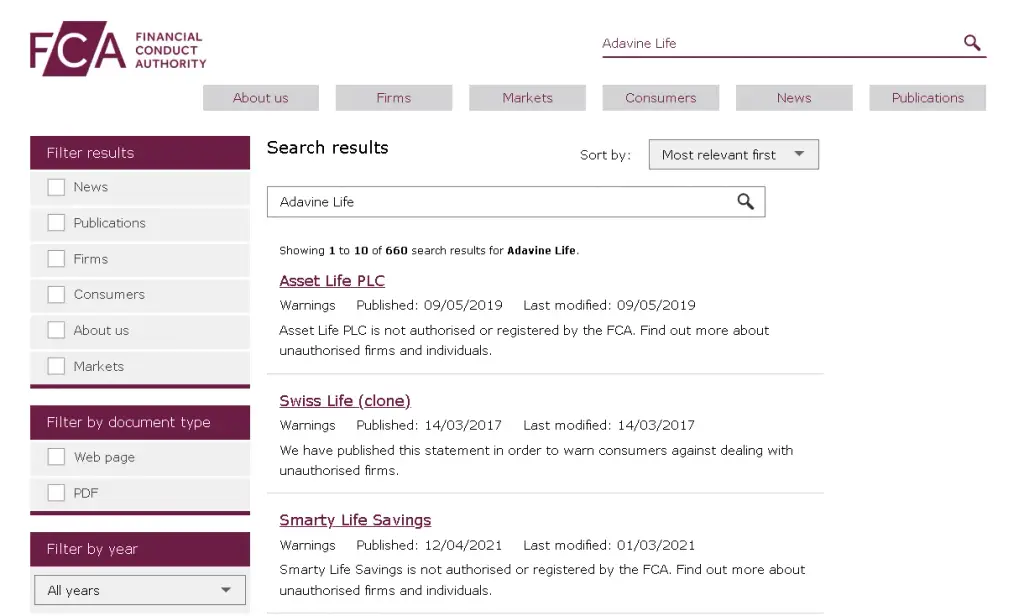The height and width of the screenshot is (616, 1024).
Task: Click 'Published: 12/04/2021' under Smarty Life Savings
Action: (429, 545)
